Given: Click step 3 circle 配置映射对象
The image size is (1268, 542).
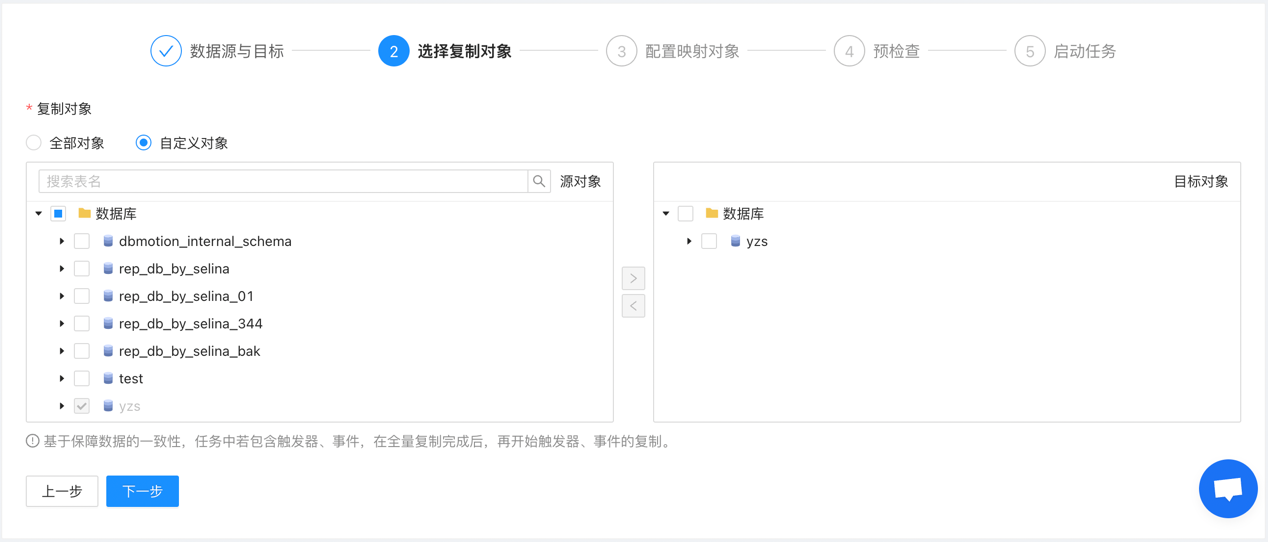Looking at the screenshot, I should click(x=622, y=51).
